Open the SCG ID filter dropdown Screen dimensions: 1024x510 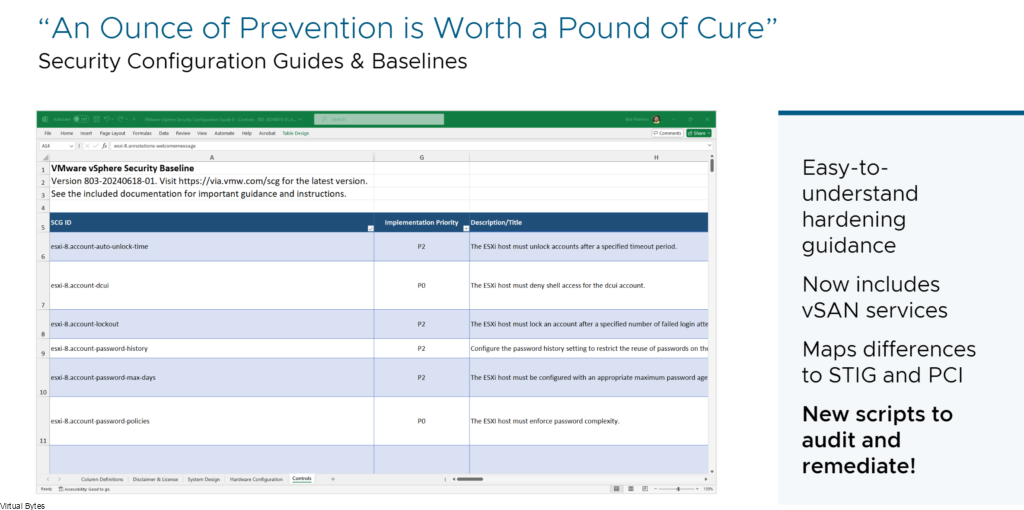click(x=370, y=229)
